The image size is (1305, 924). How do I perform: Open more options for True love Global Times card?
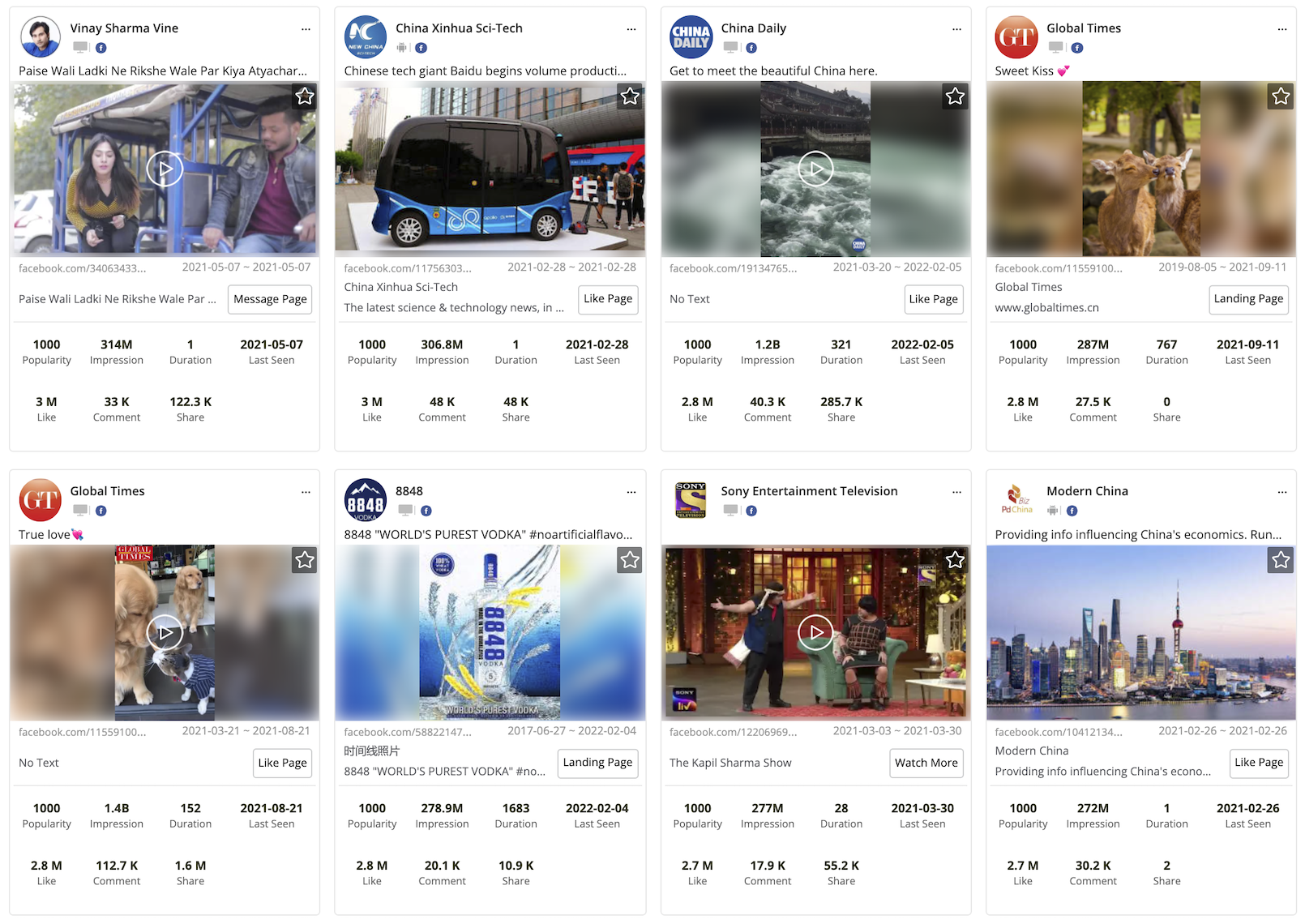pyautogui.click(x=306, y=492)
